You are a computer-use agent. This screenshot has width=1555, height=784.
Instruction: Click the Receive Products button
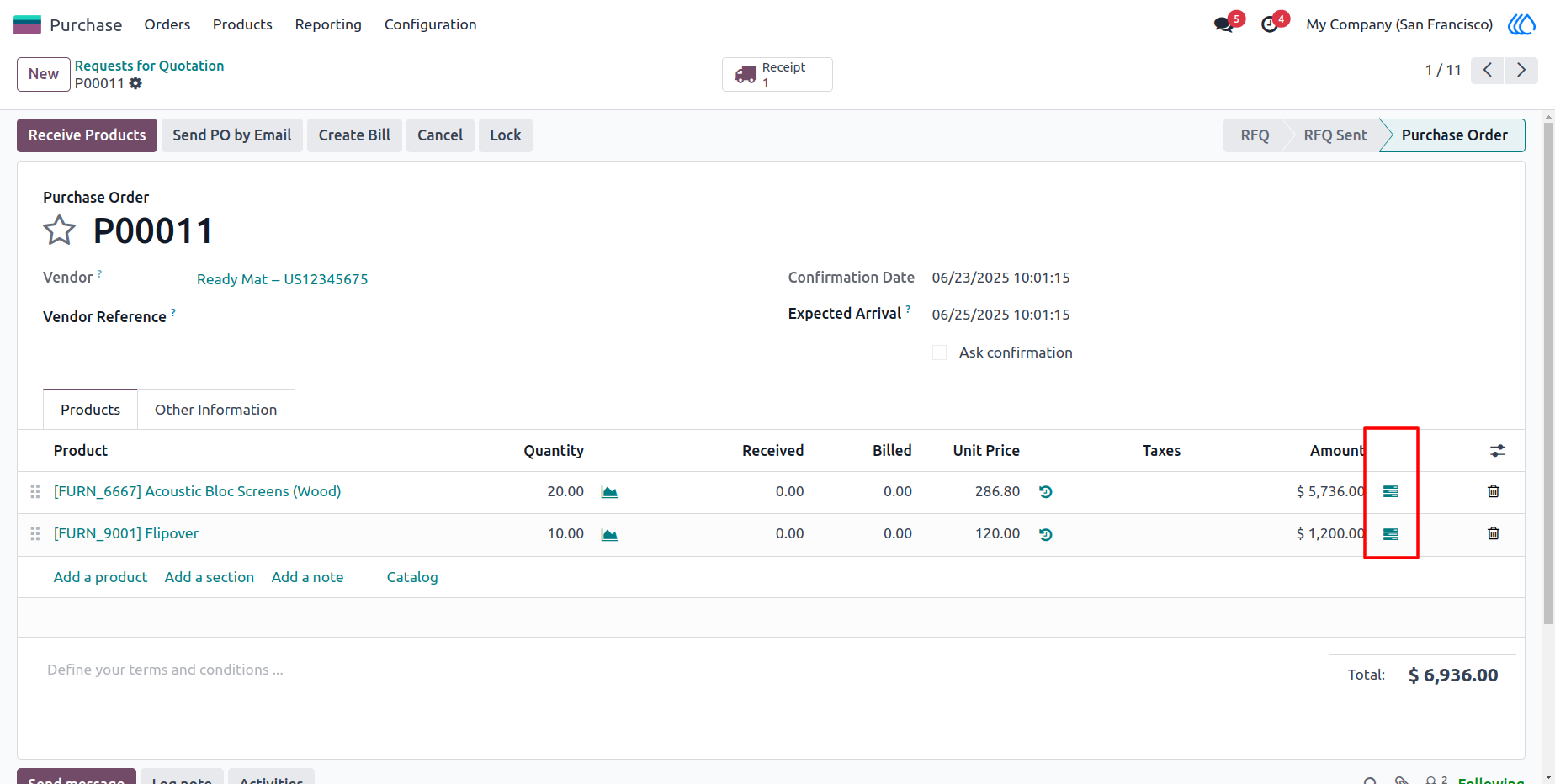pos(87,135)
